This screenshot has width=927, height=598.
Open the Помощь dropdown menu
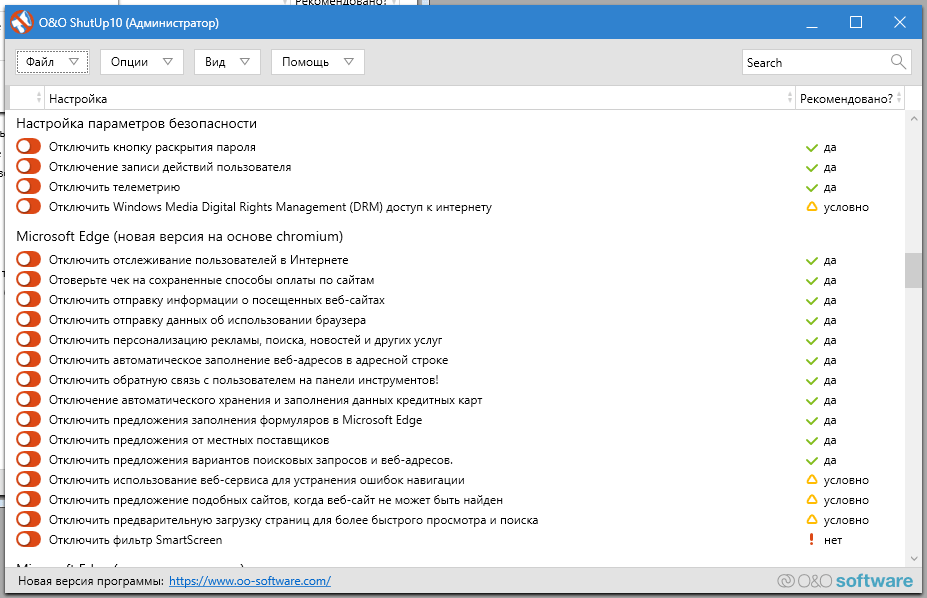coord(317,62)
